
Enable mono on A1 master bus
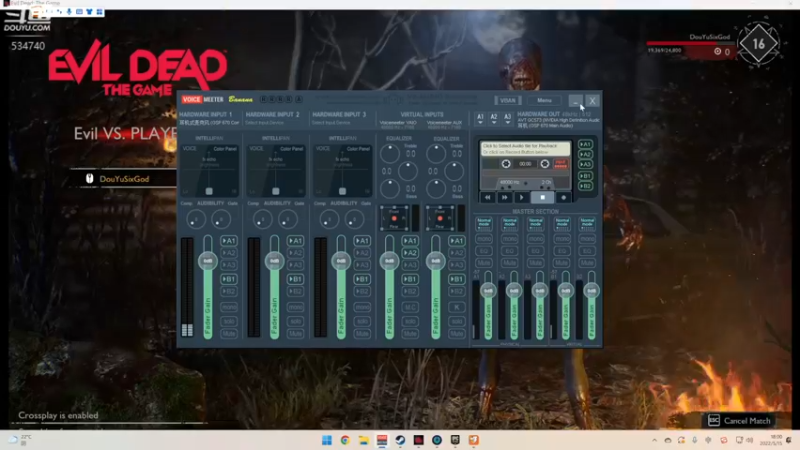(x=484, y=239)
